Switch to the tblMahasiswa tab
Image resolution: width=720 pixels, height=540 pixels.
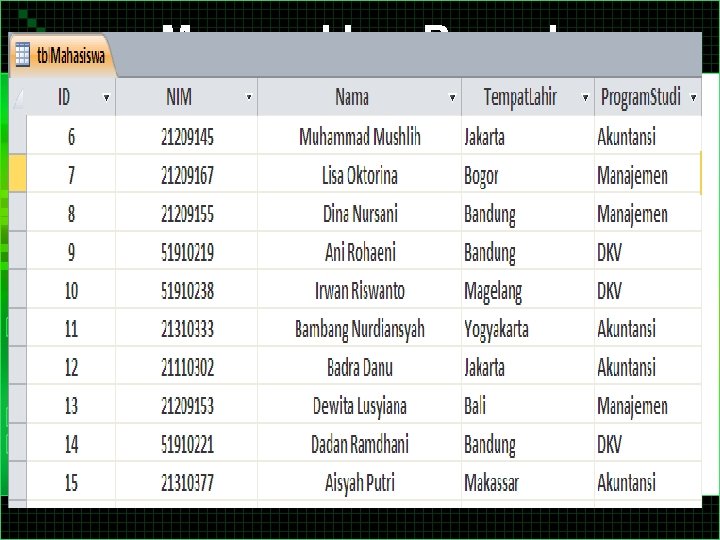pos(62,56)
